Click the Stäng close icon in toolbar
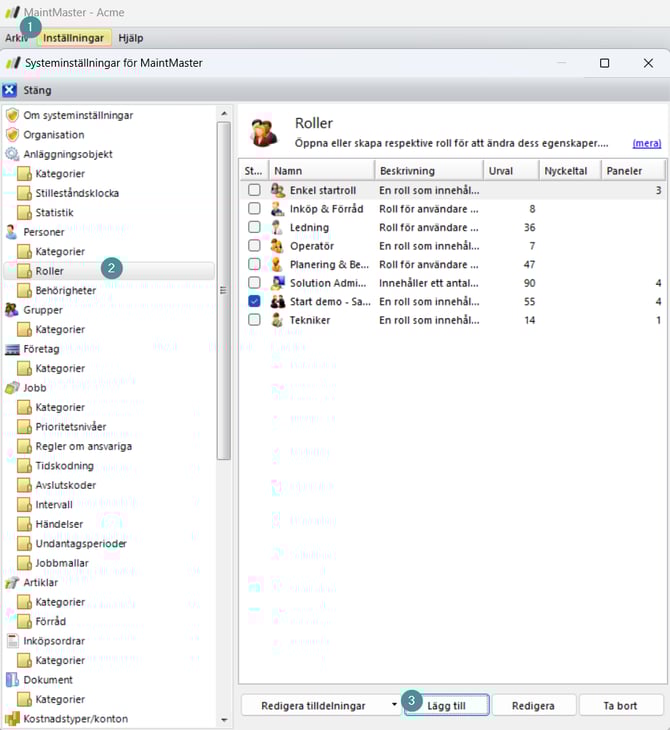This screenshot has height=730, width=670. click(9, 90)
